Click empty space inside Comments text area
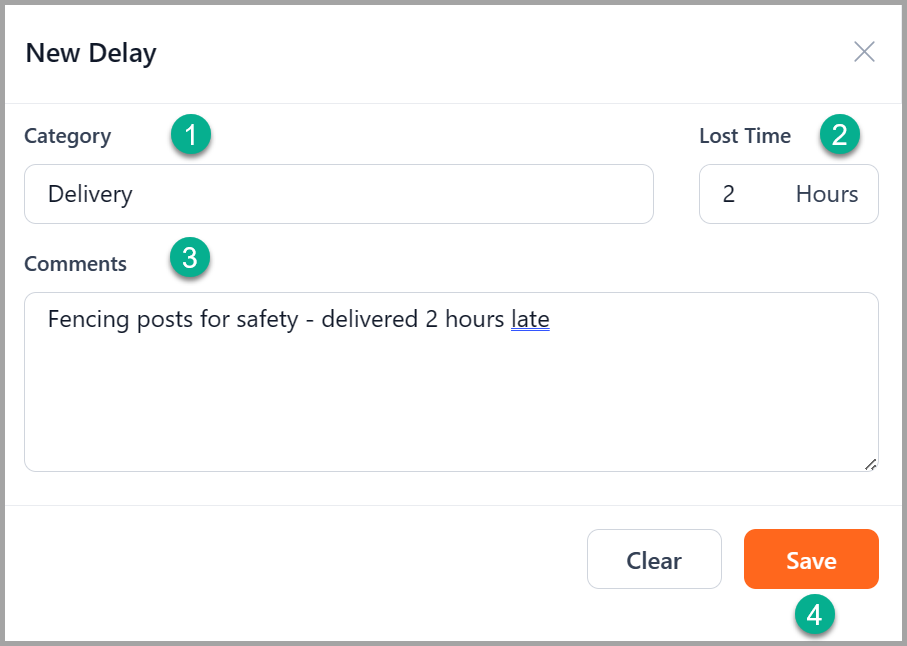Screen dimensions: 907x646 point(451,405)
